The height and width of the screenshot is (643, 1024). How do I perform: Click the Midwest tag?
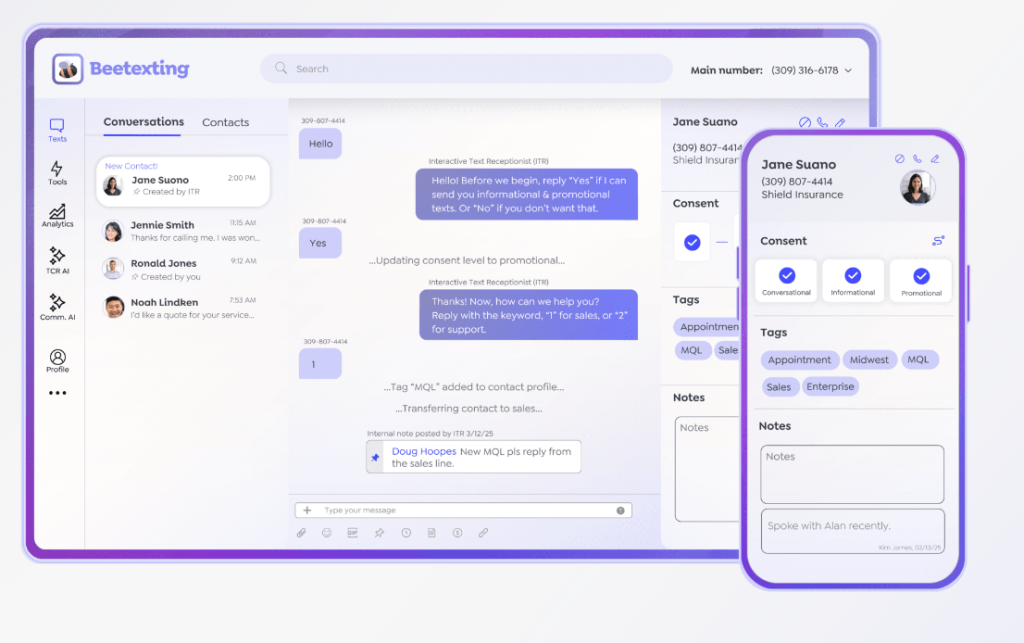(869, 360)
